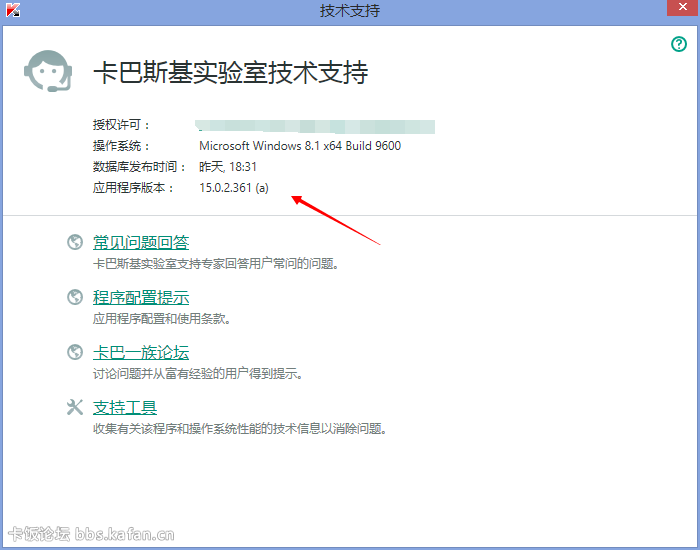The width and height of the screenshot is (700, 550).
Task: Click the 应用程序版本 label
Action: (133, 188)
